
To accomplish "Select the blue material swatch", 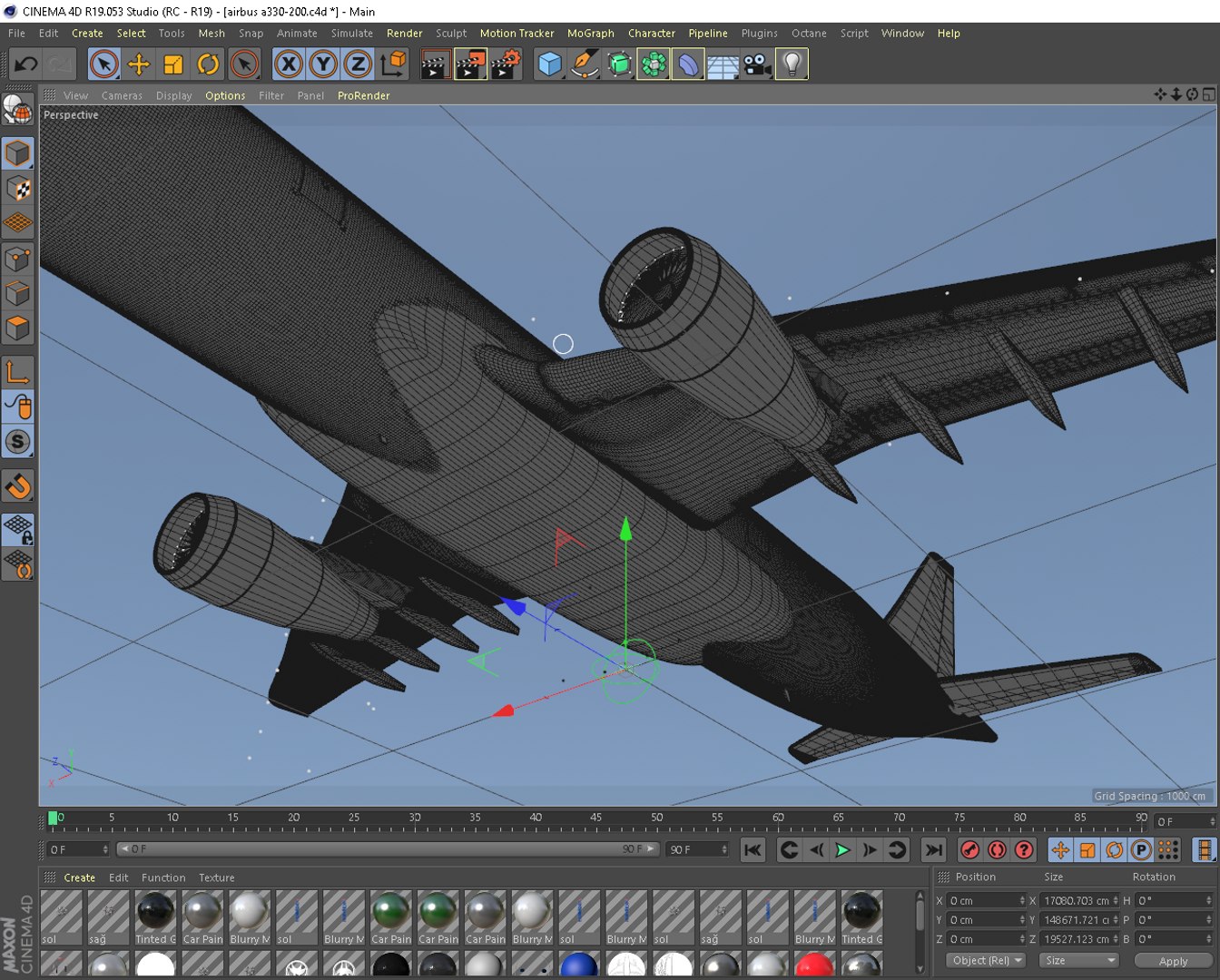I will pyautogui.click(x=578, y=965).
